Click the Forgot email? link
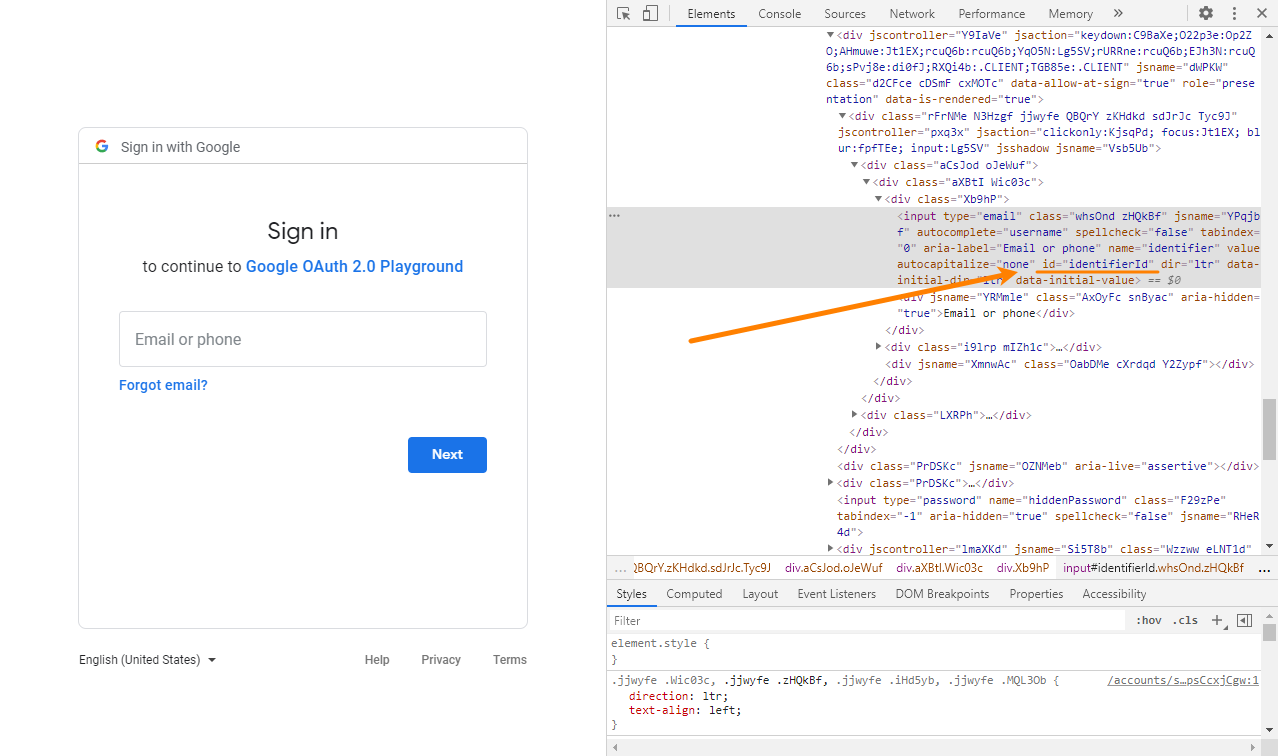Screen dimensions: 1278x756 click(x=163, y=384)
